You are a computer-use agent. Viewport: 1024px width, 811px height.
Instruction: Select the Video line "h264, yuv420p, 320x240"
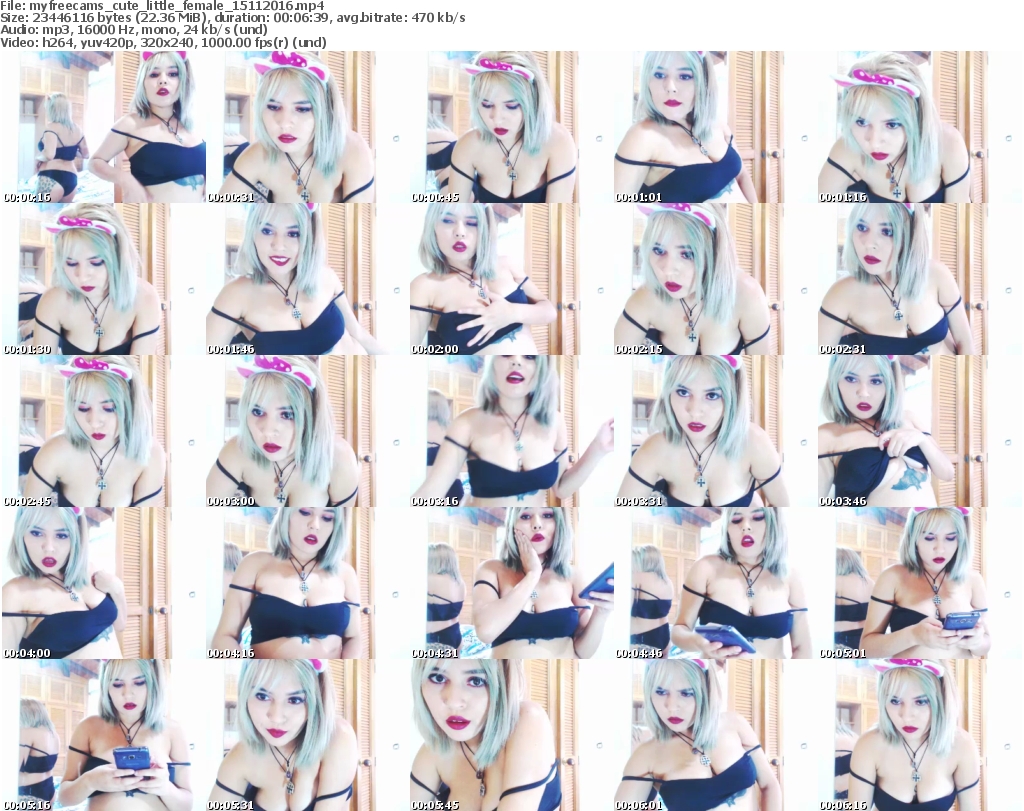(x=119, y=43)
